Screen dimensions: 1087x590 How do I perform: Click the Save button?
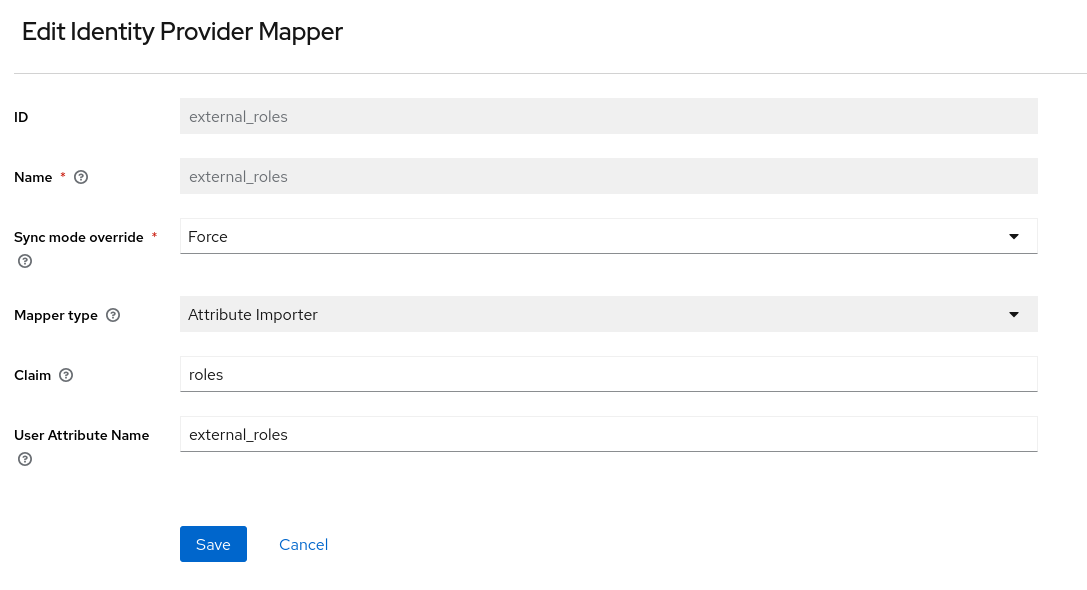click(213, 544)
